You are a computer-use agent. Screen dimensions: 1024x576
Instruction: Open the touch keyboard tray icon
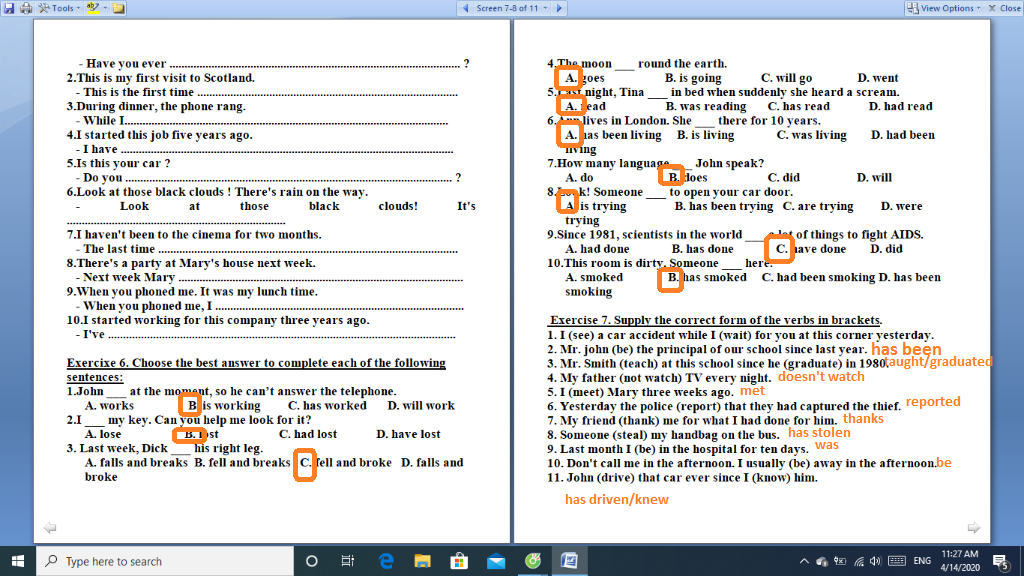[x=897, y=561]
